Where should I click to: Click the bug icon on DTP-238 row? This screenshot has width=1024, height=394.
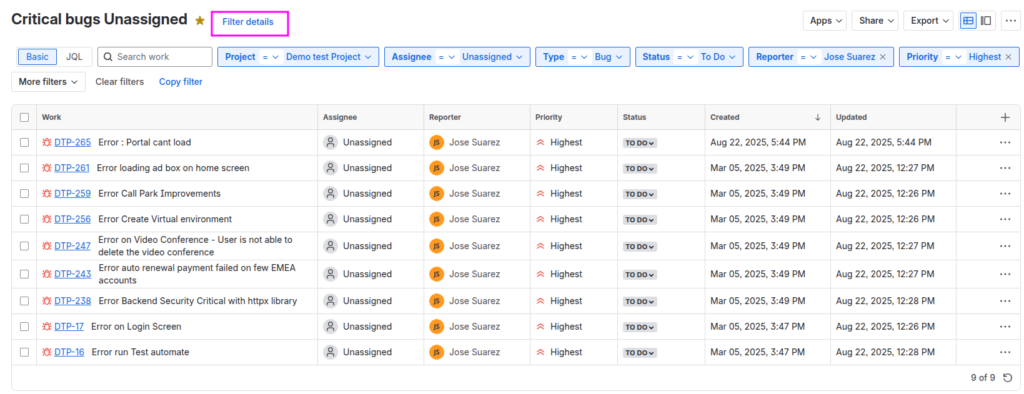pyautogui.click(x=46, y=301)
